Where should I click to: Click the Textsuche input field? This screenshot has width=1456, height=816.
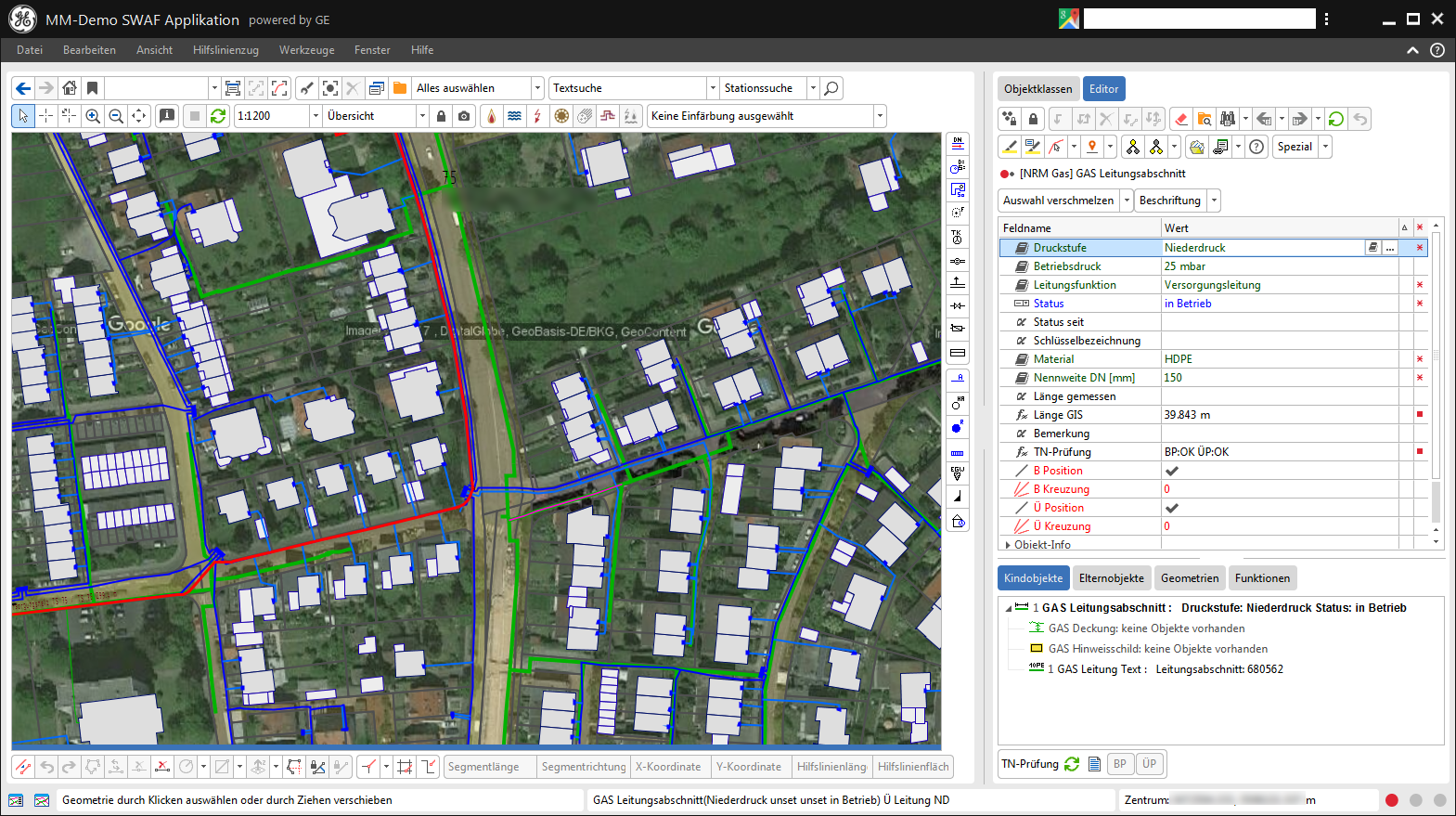click(627, 88)
